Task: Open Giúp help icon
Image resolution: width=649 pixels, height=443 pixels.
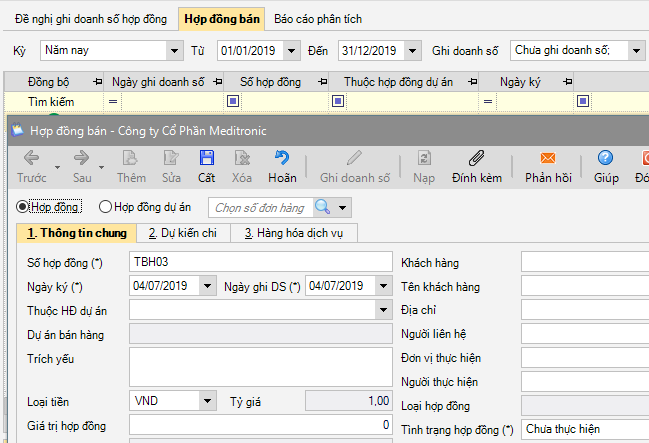Action: click(605, 158)
